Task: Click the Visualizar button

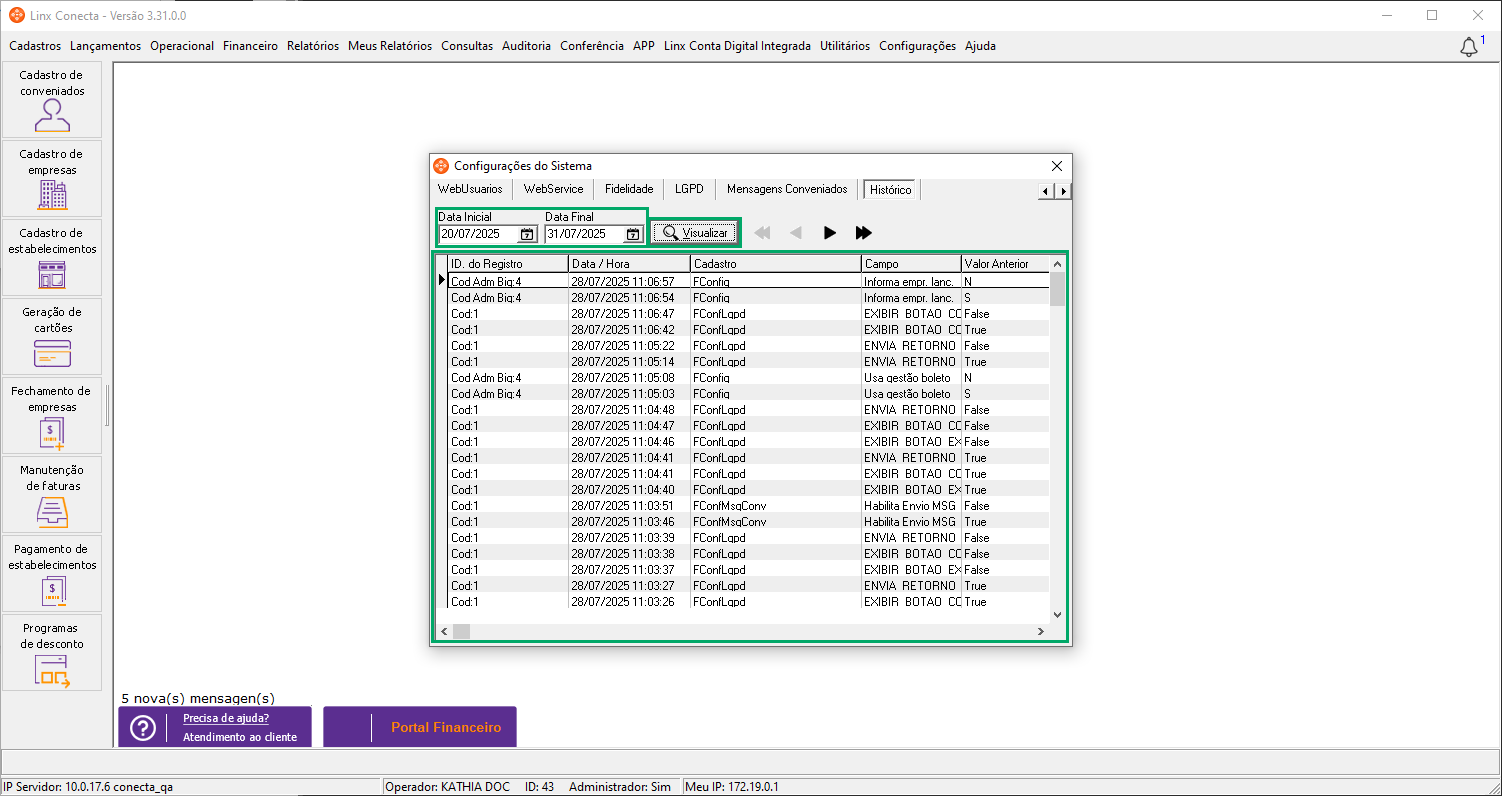Action: [695, 233]
